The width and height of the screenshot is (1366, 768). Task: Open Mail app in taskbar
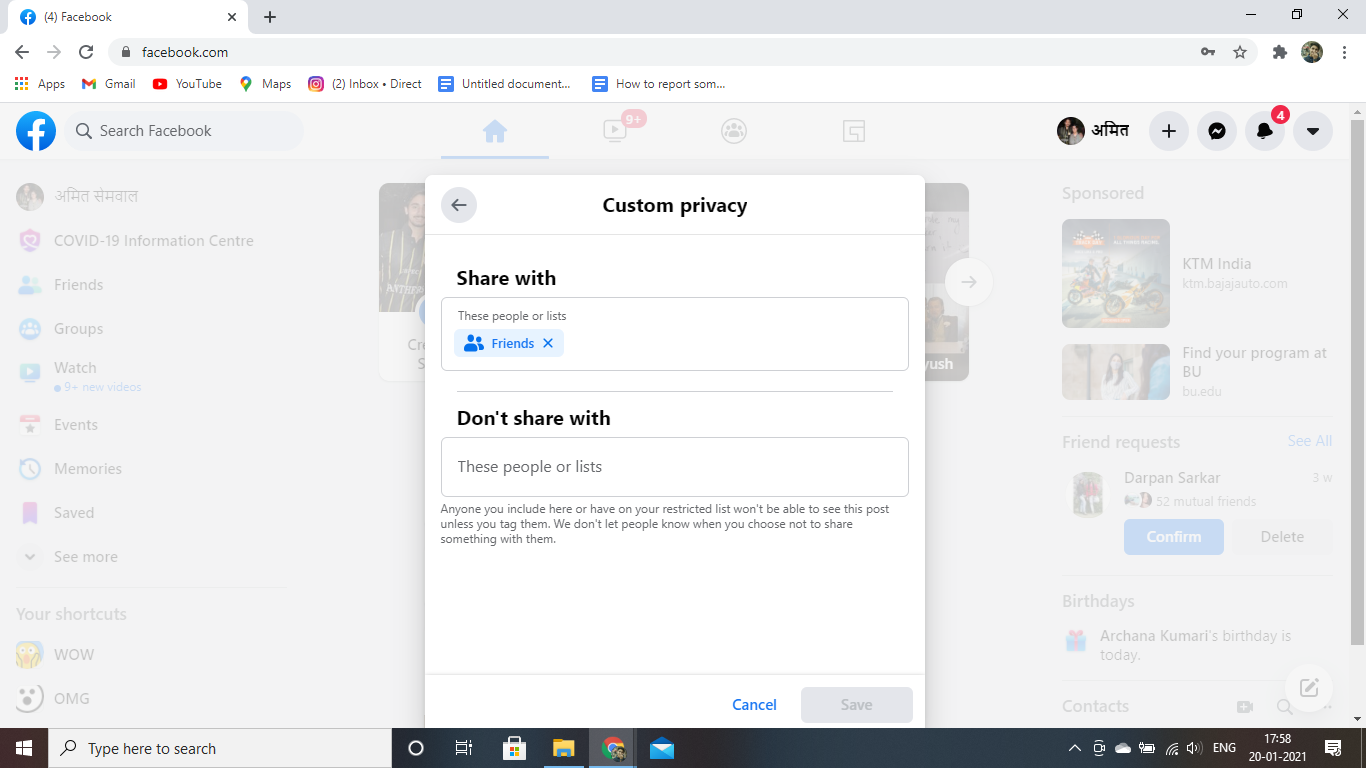(661, 748)
